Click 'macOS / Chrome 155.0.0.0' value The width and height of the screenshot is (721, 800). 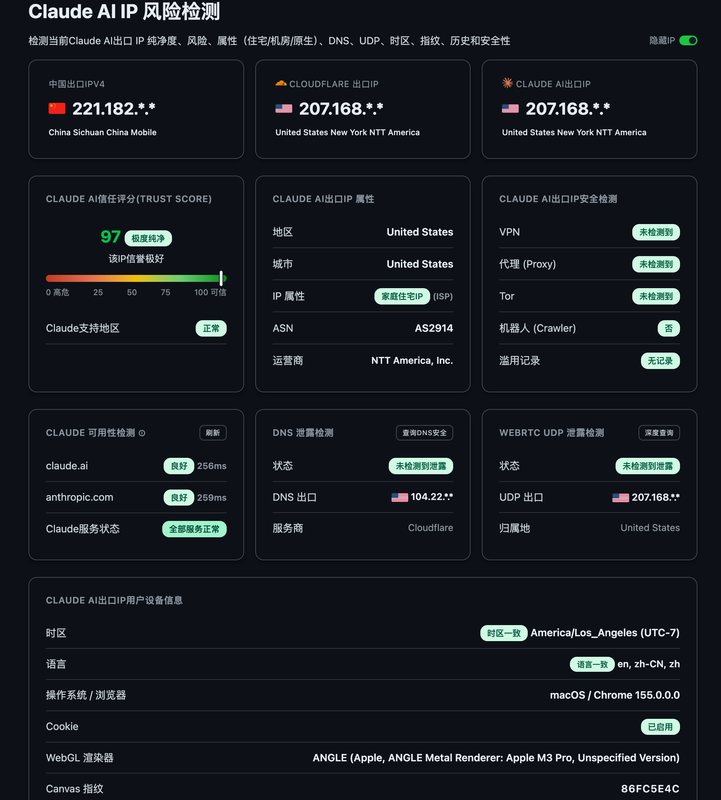[x=615, y=695]
